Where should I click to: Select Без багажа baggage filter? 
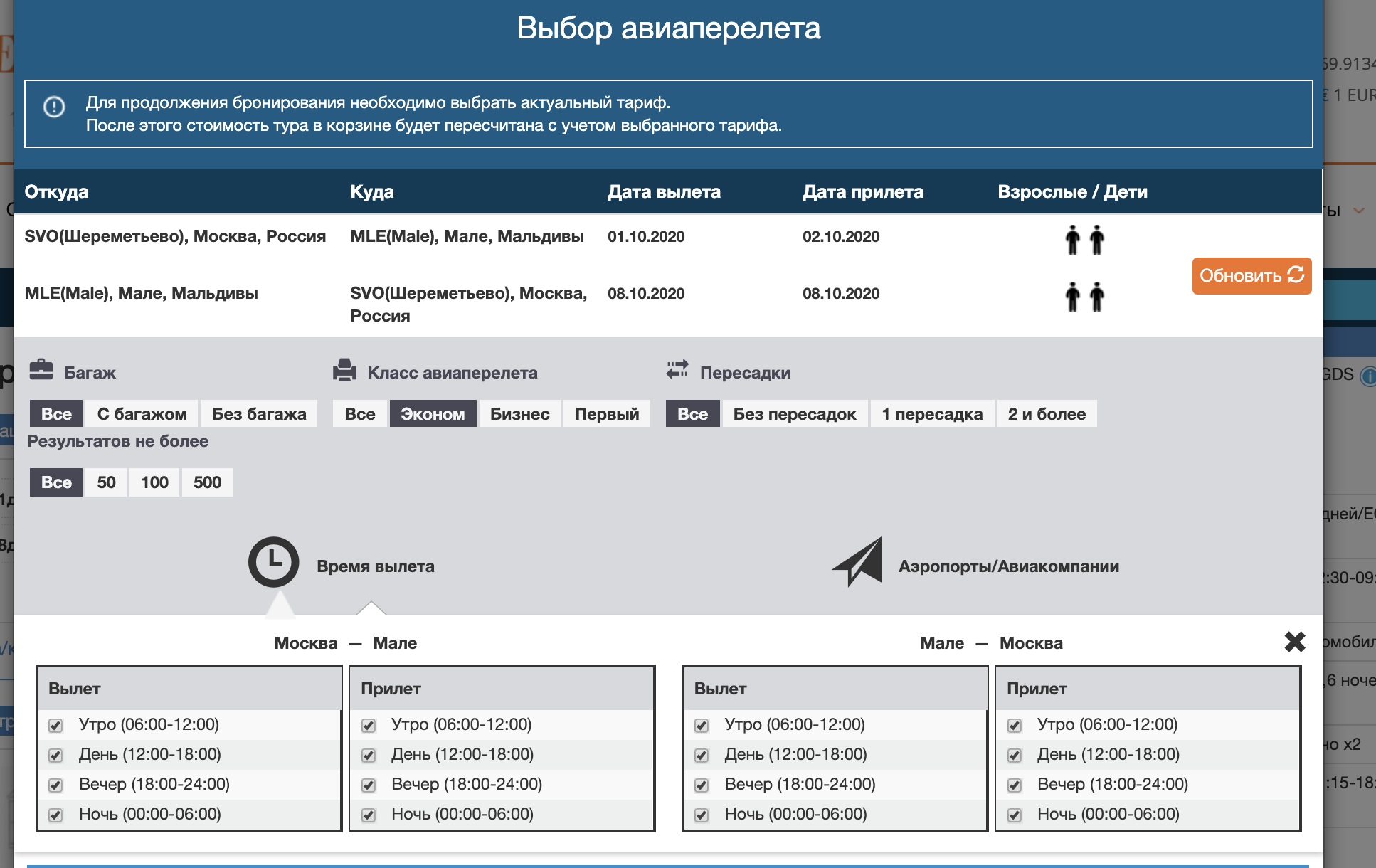pos(259,414)
